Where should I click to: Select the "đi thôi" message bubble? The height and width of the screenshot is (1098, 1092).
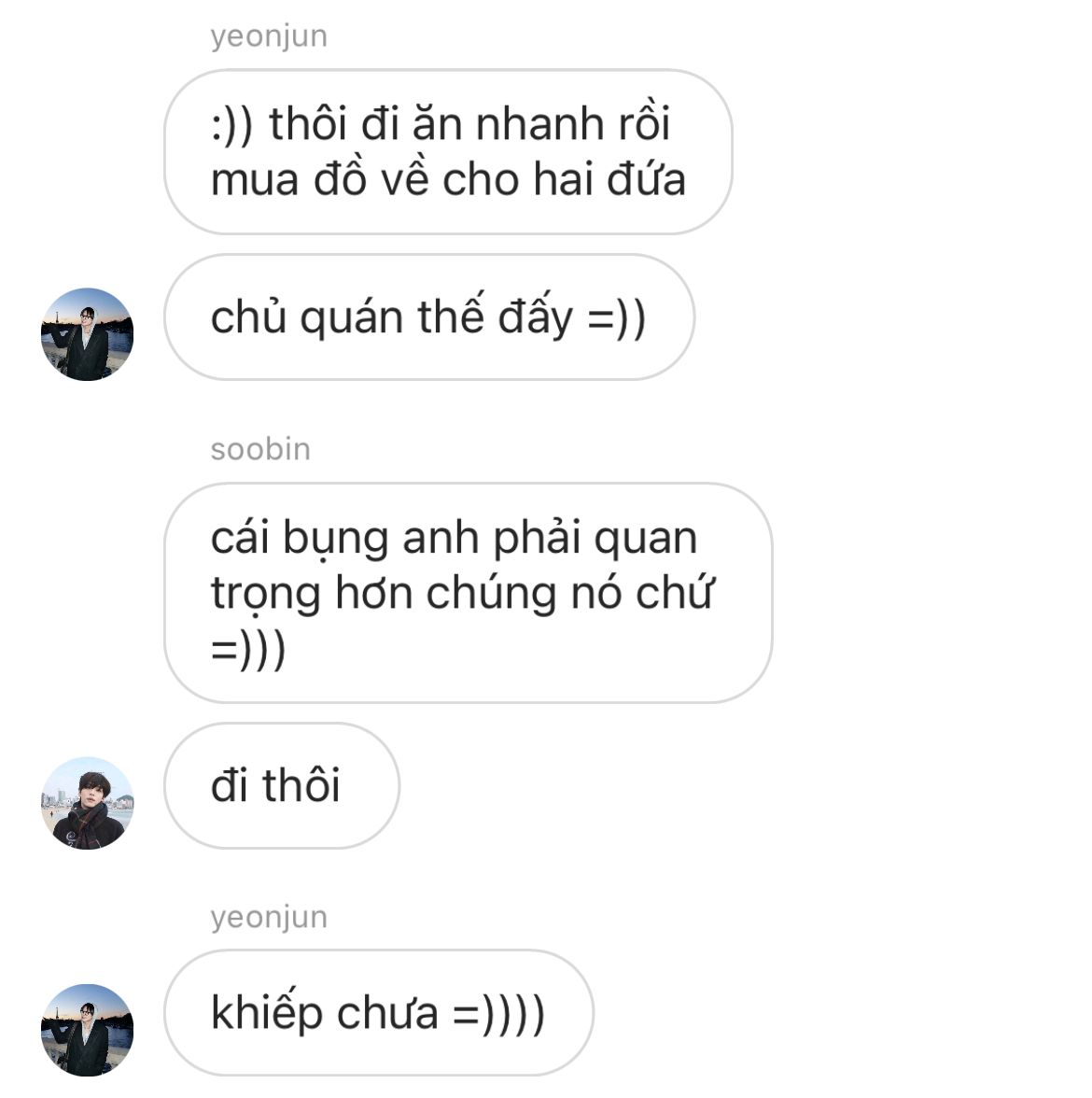(282, 786)
